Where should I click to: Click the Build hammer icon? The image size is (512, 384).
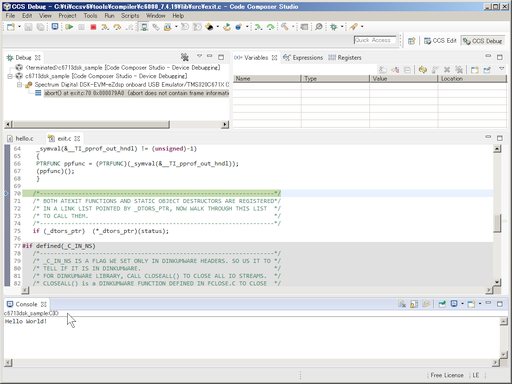click(x=284, y=27)
